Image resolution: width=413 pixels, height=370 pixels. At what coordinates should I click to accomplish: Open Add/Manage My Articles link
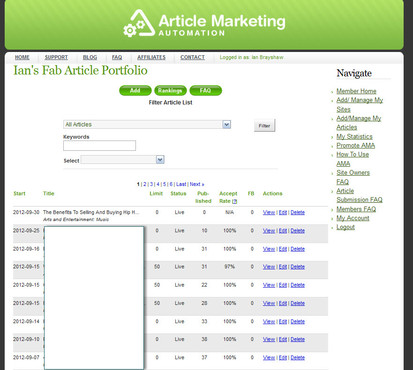359,123
